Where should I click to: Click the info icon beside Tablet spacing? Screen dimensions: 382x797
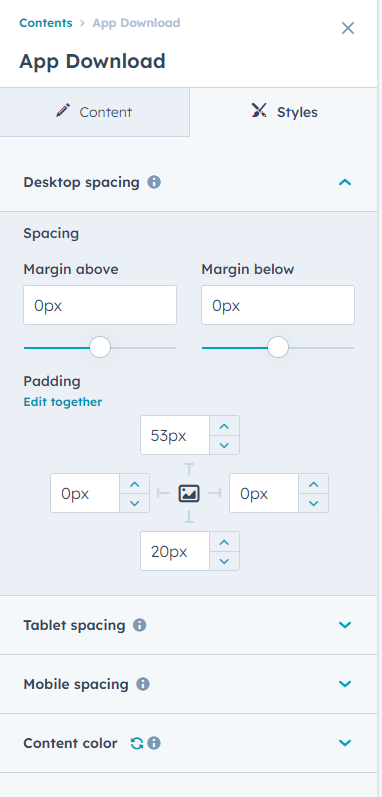[140, 625]
